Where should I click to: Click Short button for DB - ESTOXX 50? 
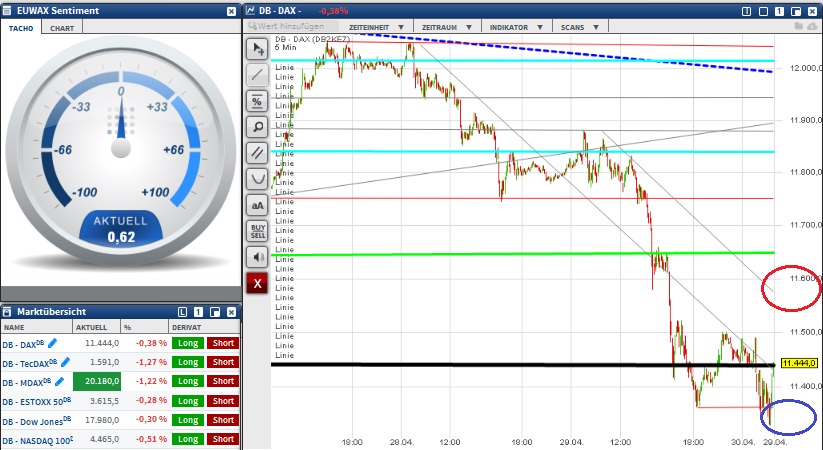pos(223,401)
